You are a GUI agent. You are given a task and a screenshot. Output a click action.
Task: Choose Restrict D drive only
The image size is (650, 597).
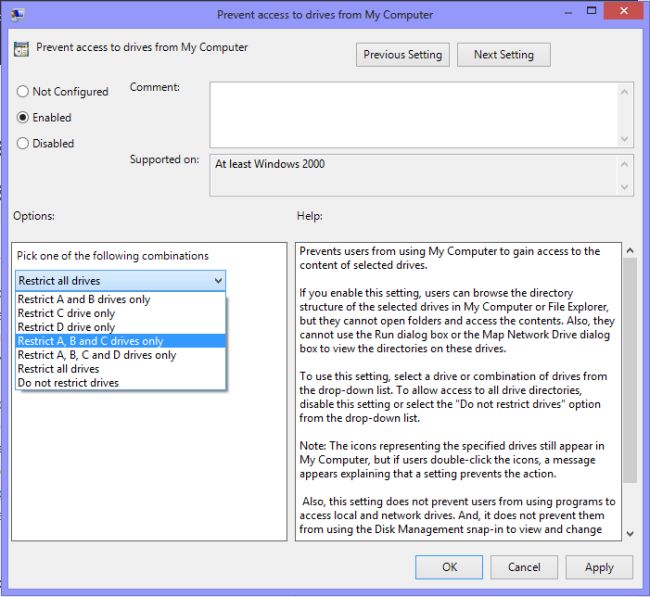tap(121, 327)
